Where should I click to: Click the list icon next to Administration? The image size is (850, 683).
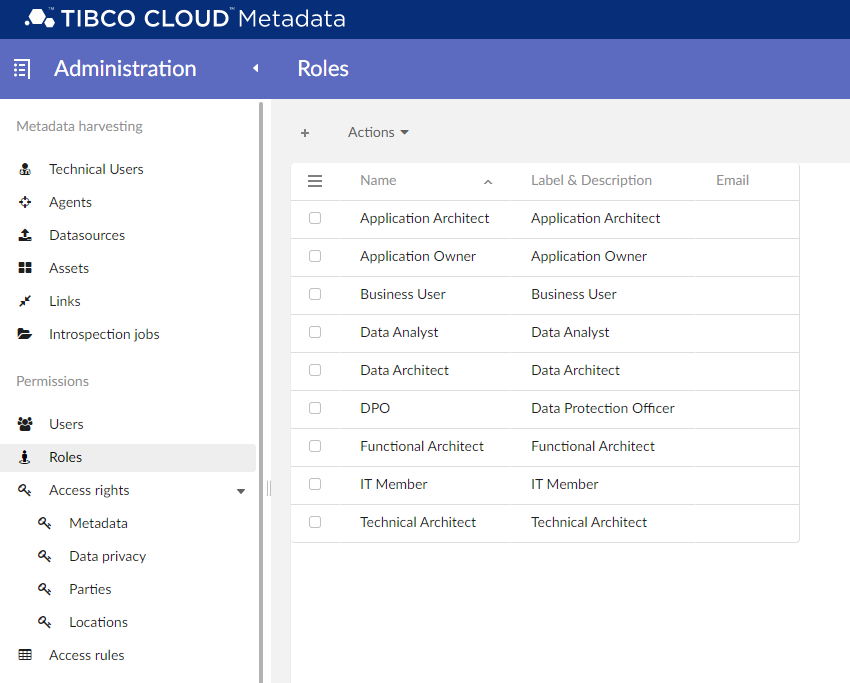19,68
